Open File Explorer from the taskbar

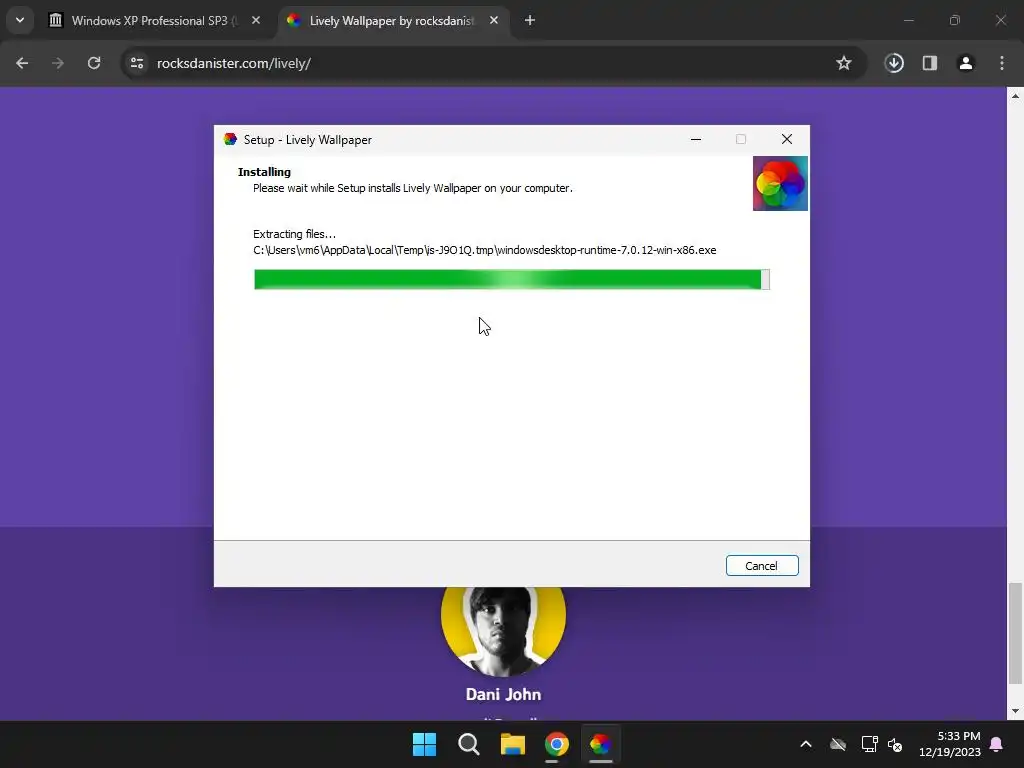[x=513, y=744]
